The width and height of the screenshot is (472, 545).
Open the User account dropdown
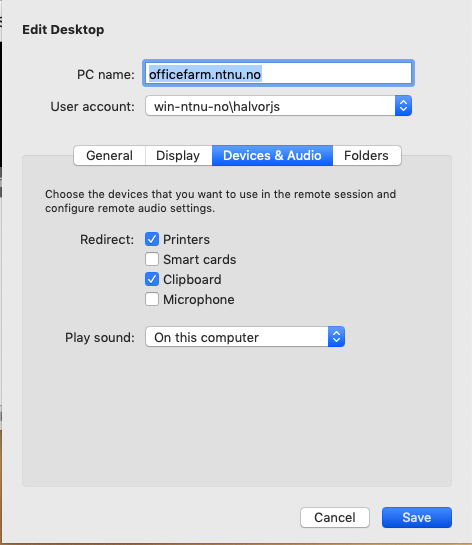point(278,106)
